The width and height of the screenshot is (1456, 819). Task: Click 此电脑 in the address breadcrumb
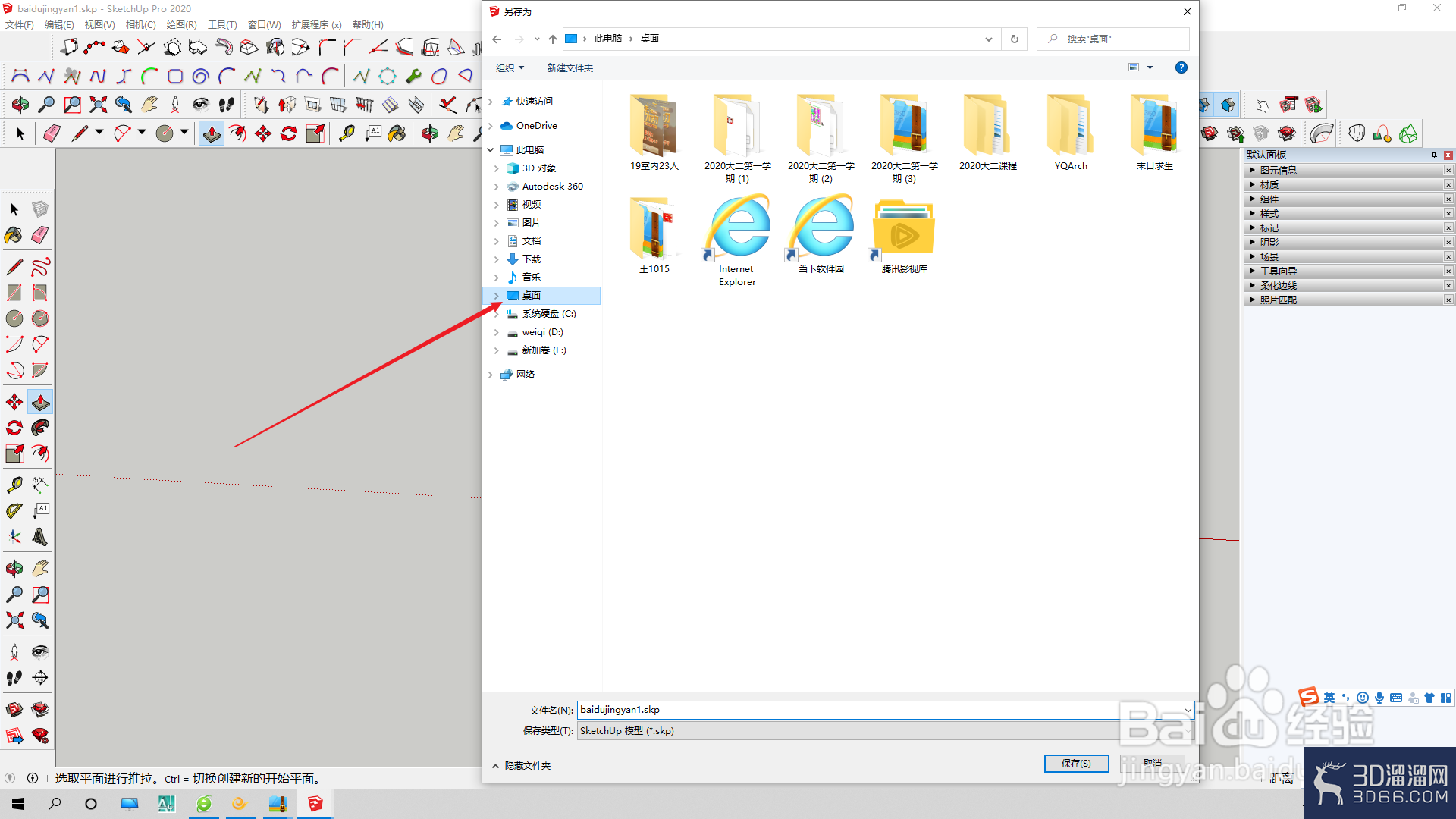607,39
